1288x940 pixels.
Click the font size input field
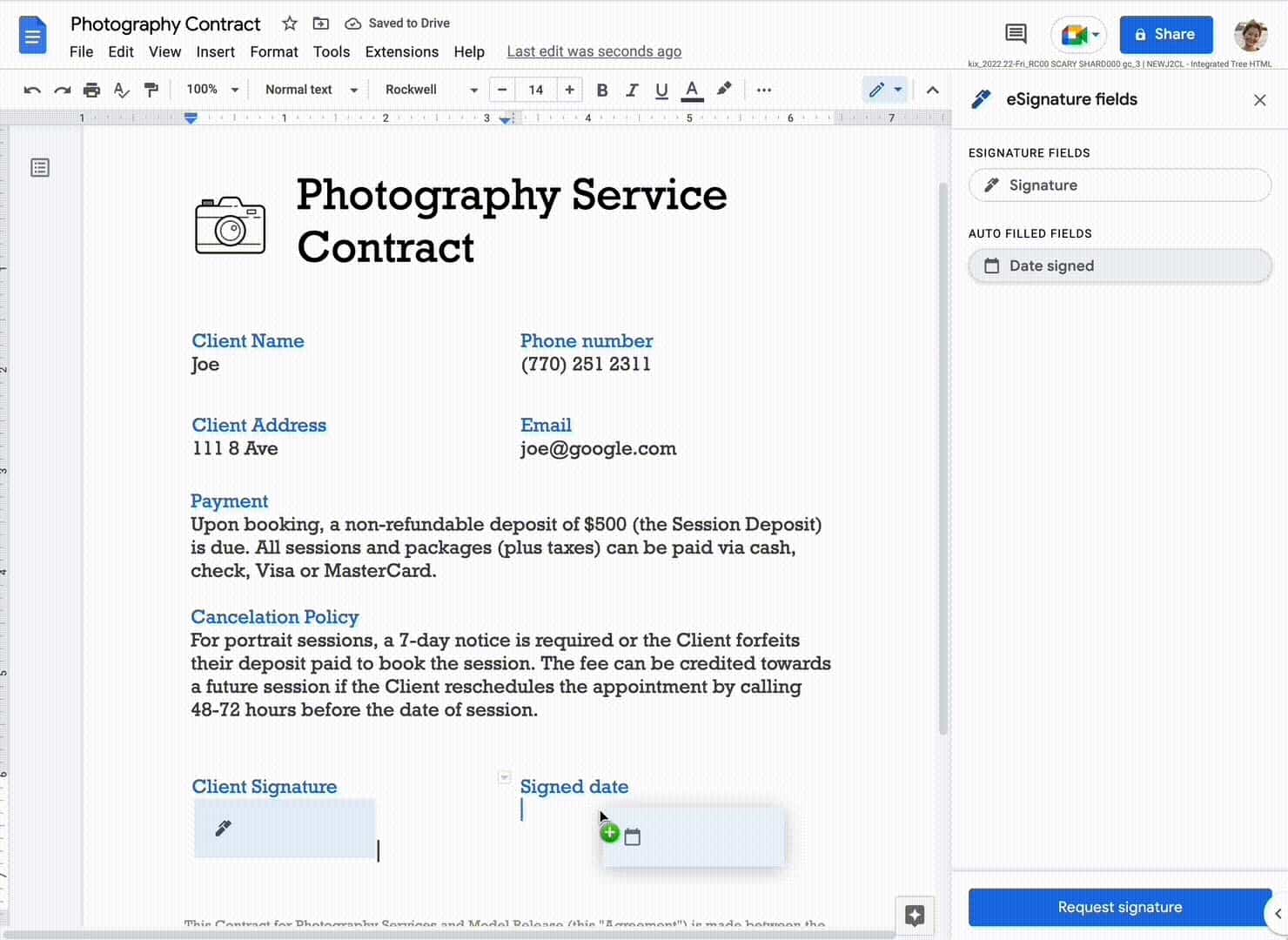(535, 90)
